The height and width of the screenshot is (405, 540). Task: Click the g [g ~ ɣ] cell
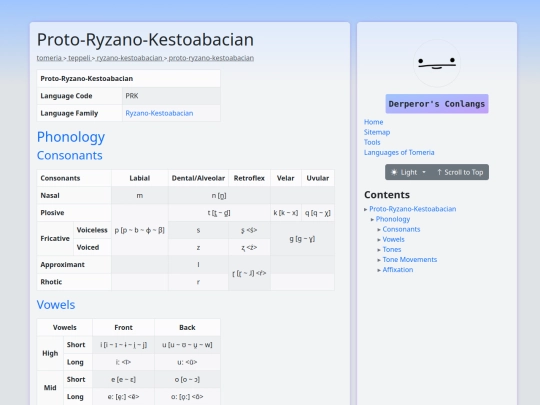(x=302, y=238)
